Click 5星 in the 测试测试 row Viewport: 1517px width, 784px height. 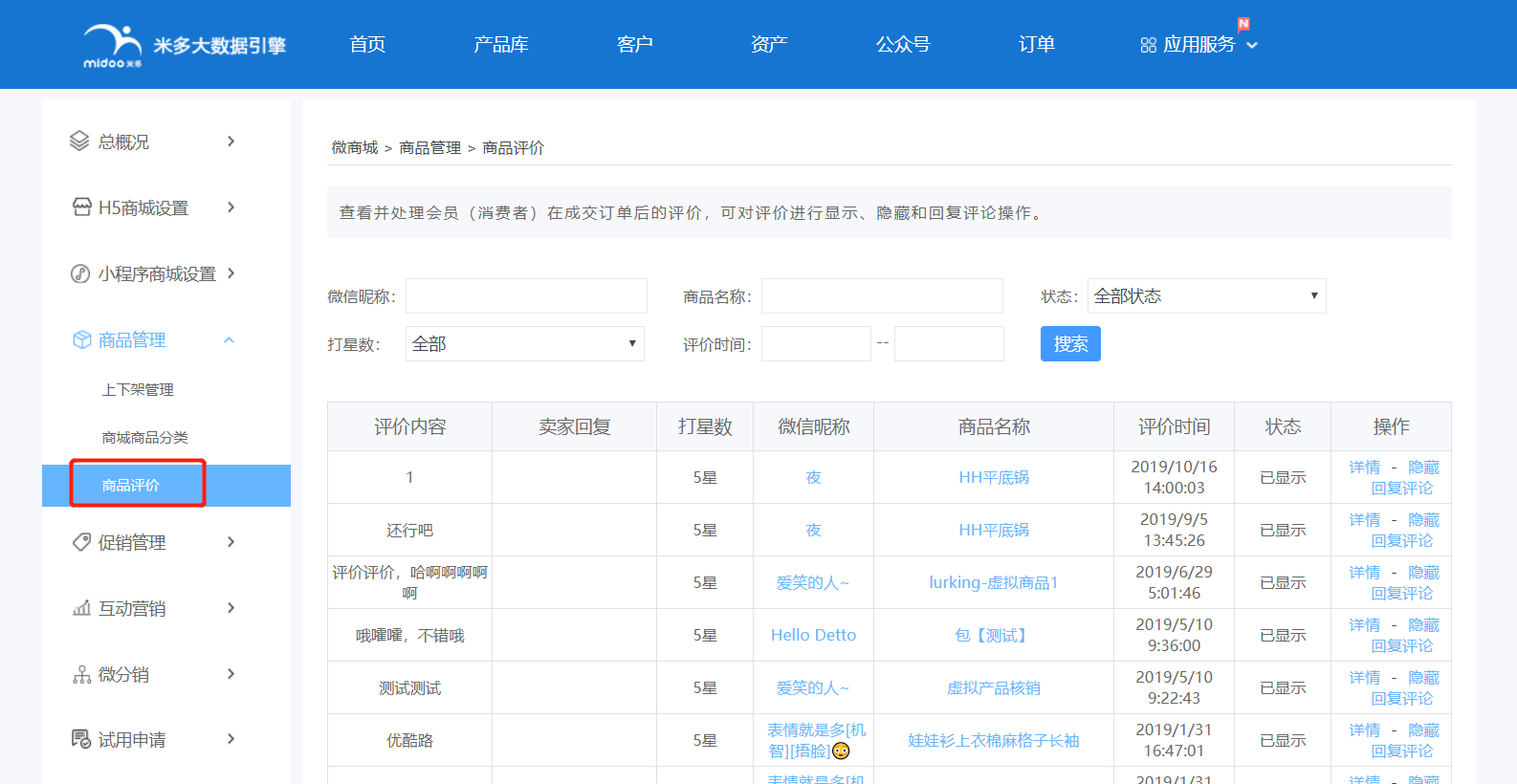pos(705,687)
